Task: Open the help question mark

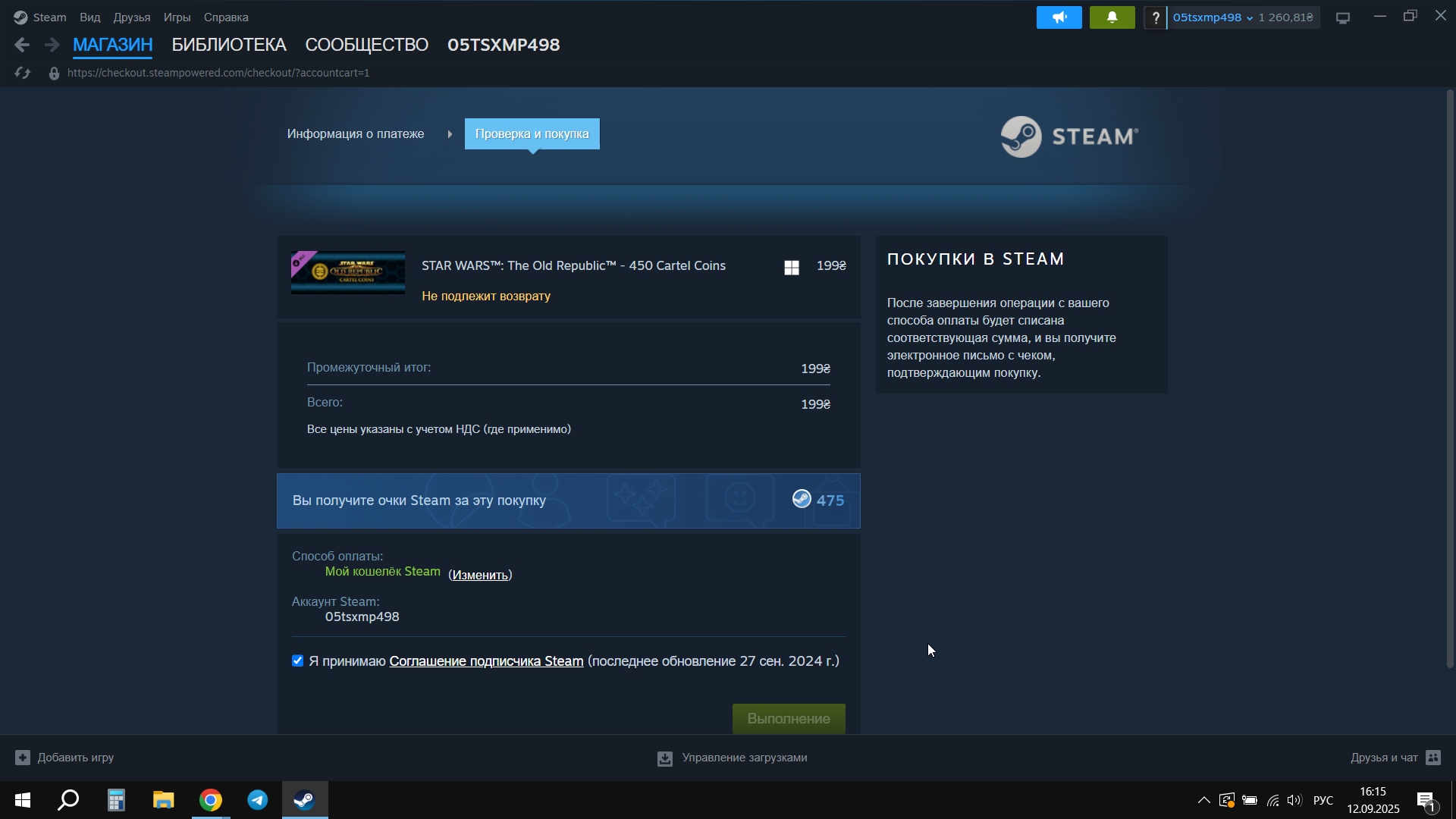Action: (x=1155, y=17)
